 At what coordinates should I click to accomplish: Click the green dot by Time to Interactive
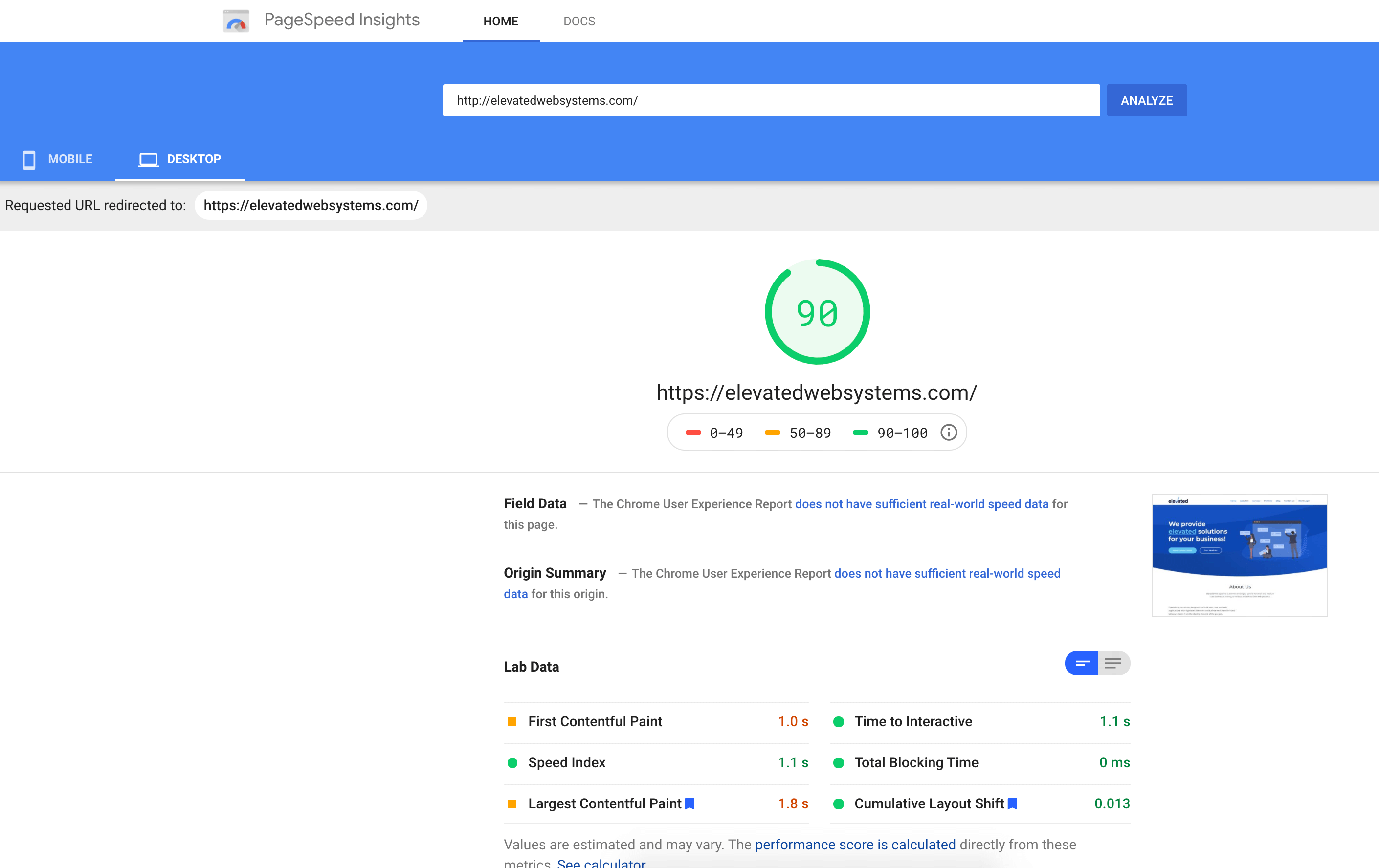pyautogui.click(x=838, y=721)
